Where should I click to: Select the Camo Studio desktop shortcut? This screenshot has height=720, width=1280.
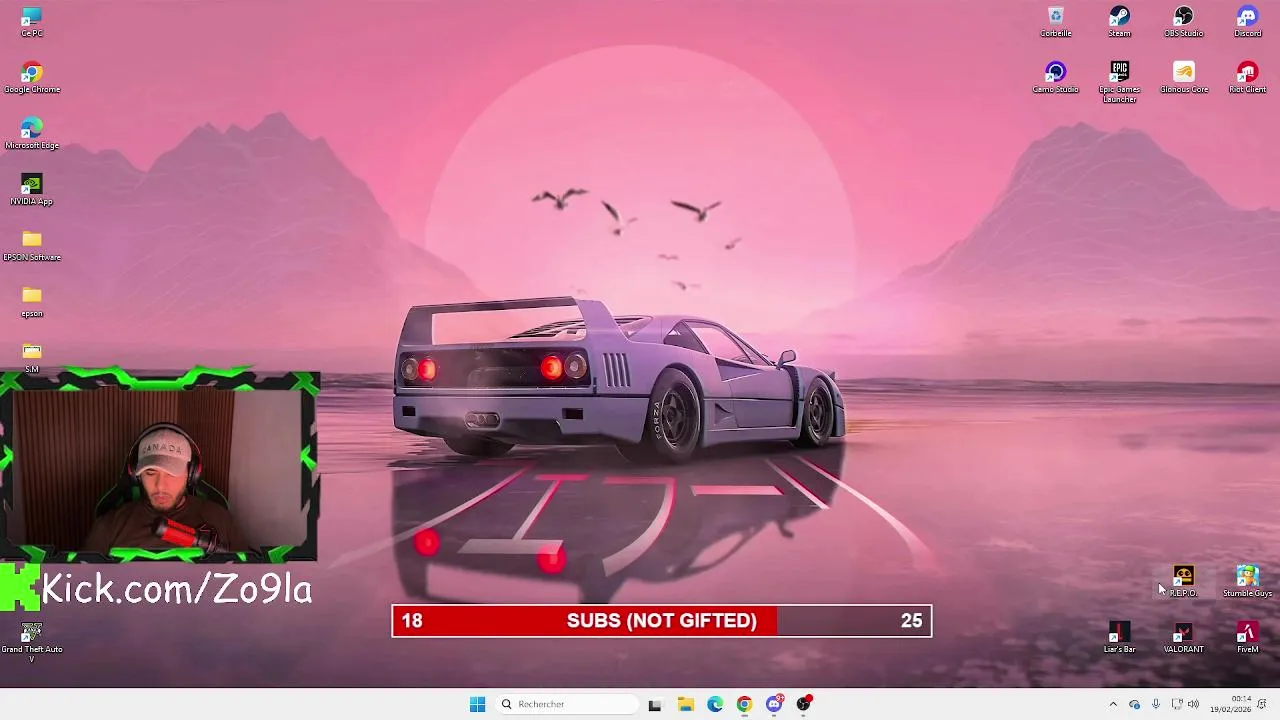pos(1056,78)
